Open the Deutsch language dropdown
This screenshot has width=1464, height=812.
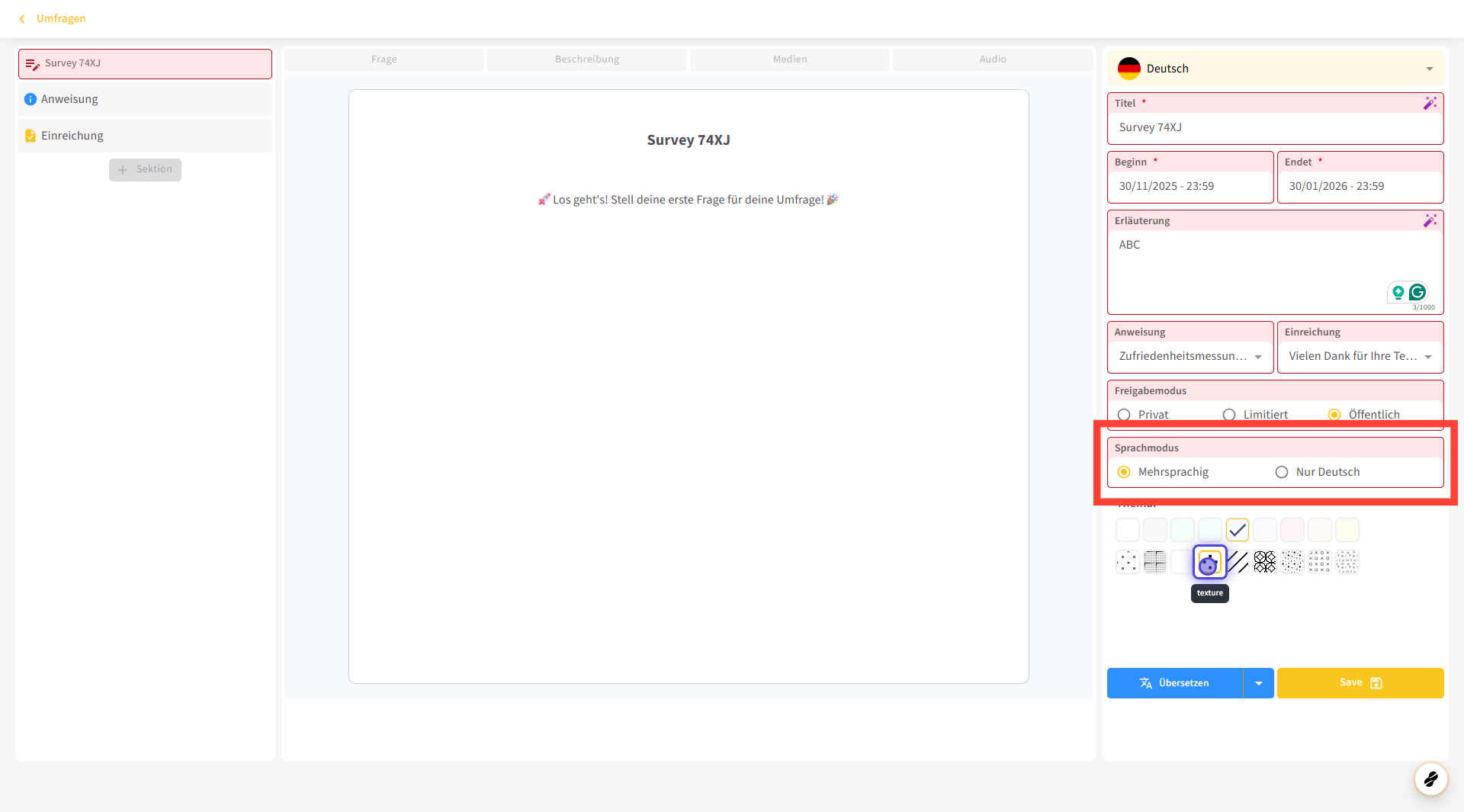click(1276, 69)
